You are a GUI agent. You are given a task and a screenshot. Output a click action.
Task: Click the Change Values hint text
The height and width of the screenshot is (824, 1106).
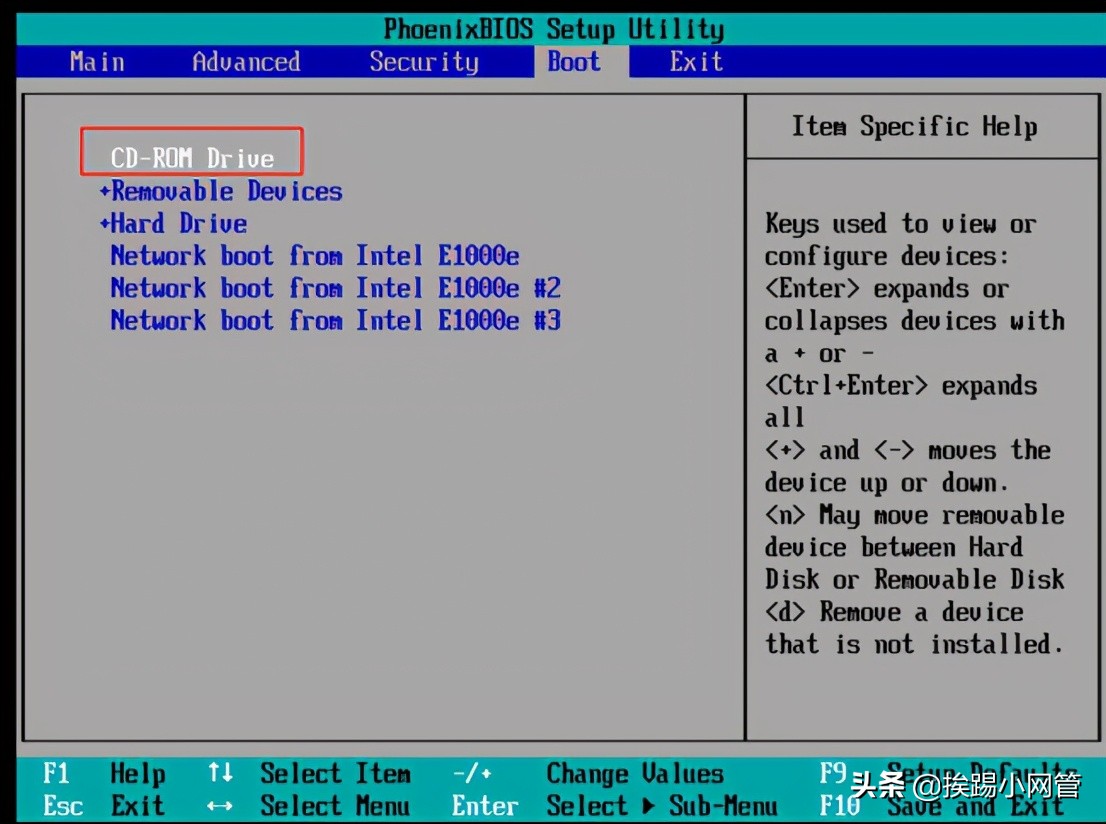[x=635, y=772]
